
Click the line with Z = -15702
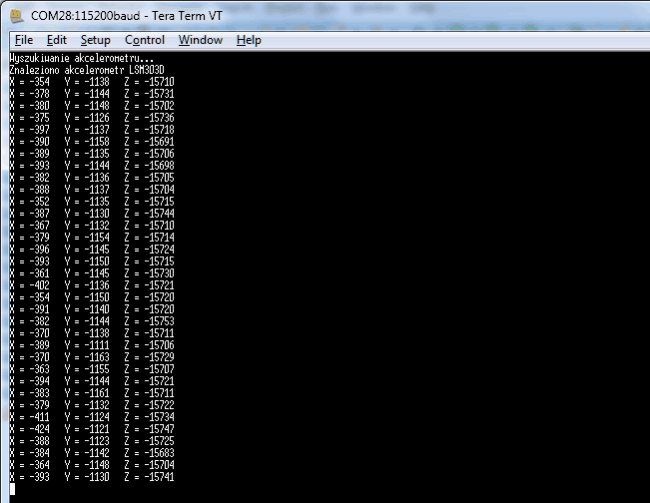click(92, 106)
